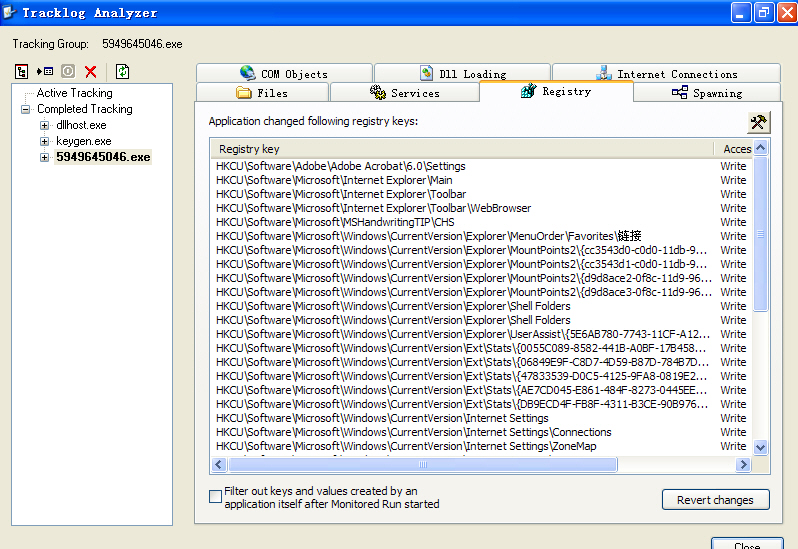Select the MountPoints2\{cc3543d1 registry row
The image size is (798, 549).
click(x=481, y=264)
